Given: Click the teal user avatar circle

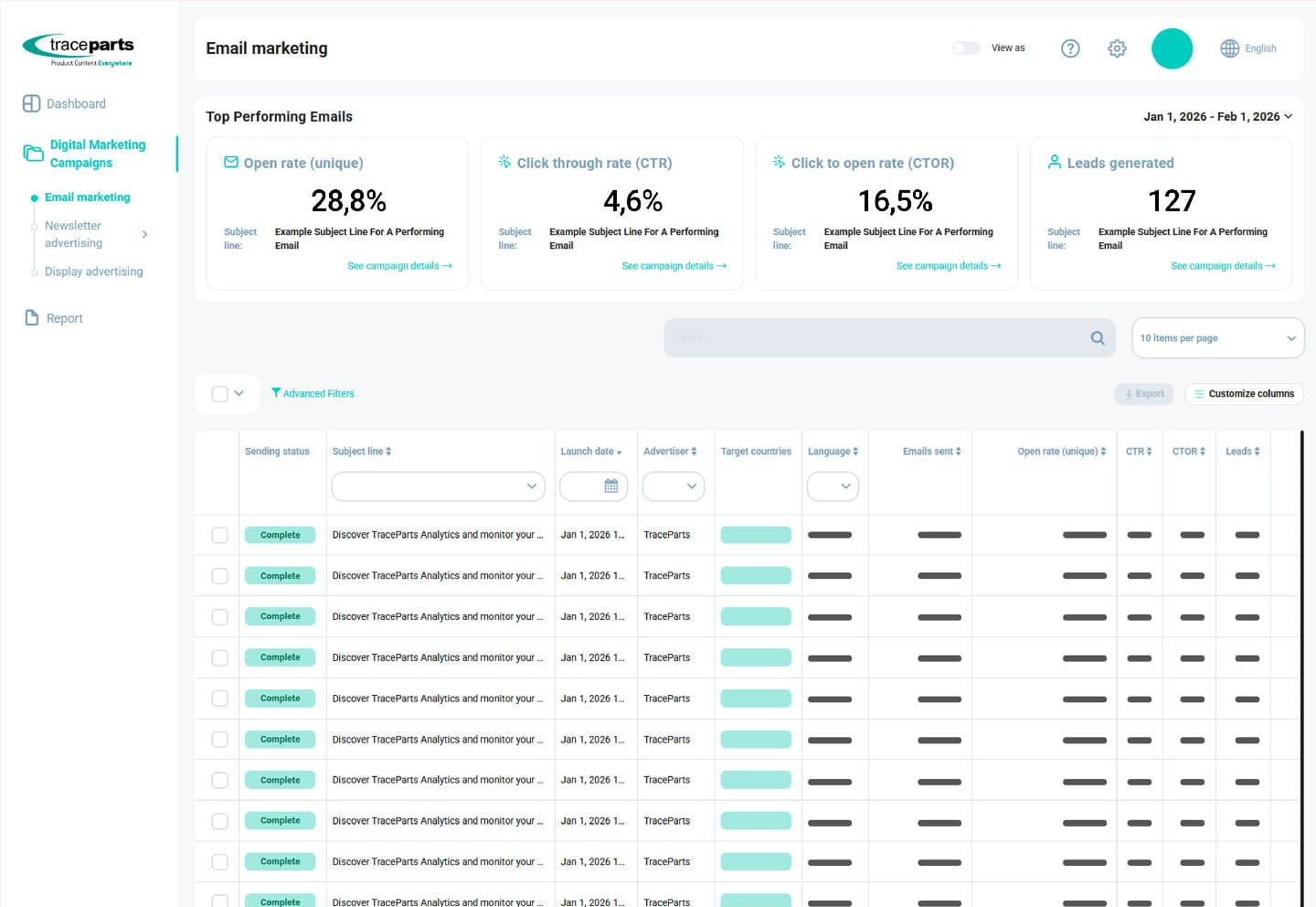Looking at the screenshot, I should coord(1172,48).
